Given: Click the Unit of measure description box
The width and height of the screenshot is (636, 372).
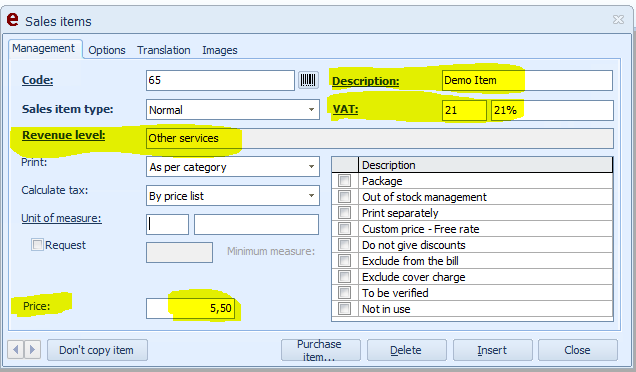Looking at the screenshot, I should click(x=256, y=224).
